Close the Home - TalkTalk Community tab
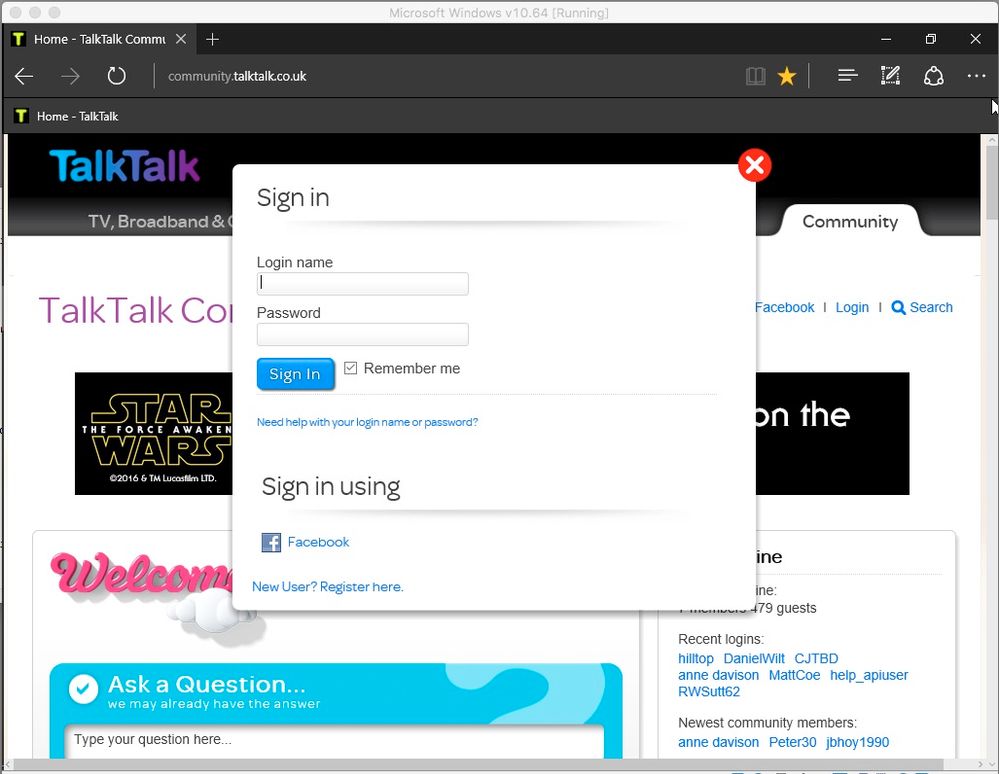This screenshot has width=999, height=774. pos(181,39)
